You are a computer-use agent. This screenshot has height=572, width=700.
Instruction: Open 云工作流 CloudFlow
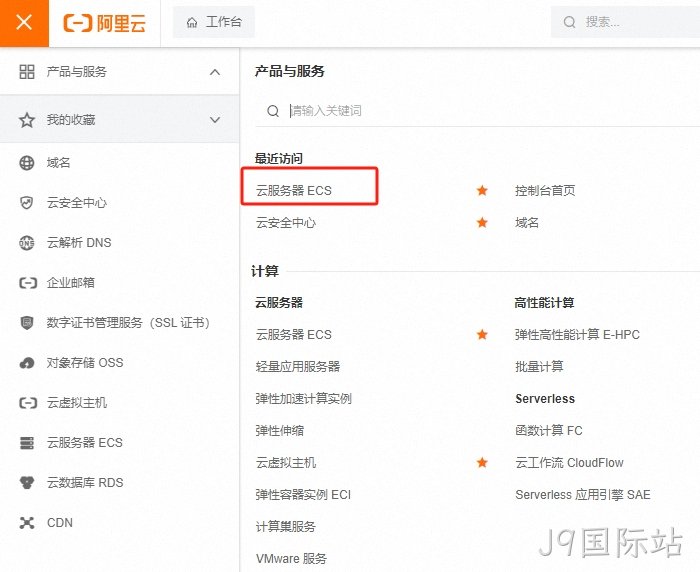569,463
